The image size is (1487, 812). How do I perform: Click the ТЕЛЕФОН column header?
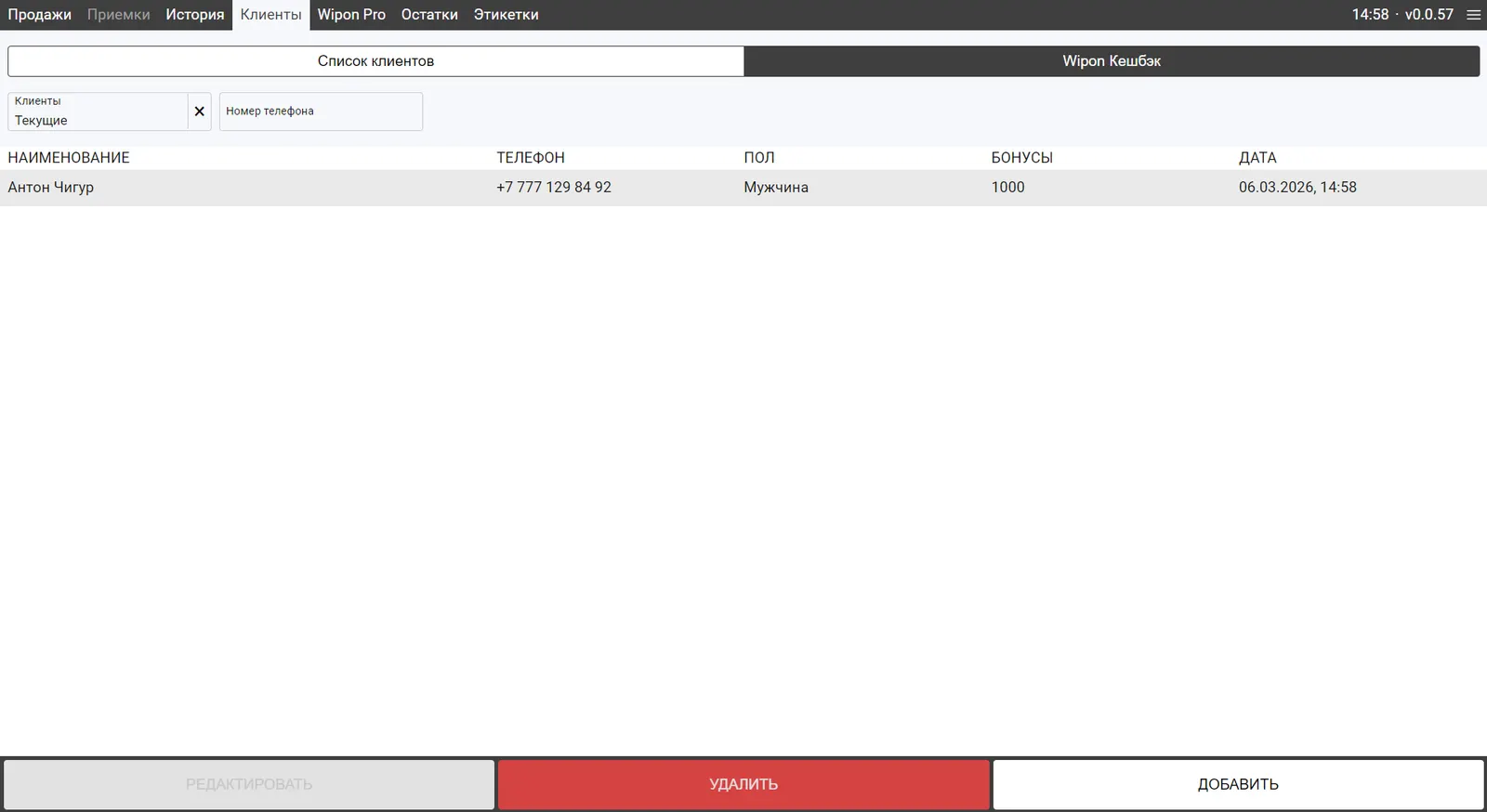pyautogui.click(x=531, y=158)
